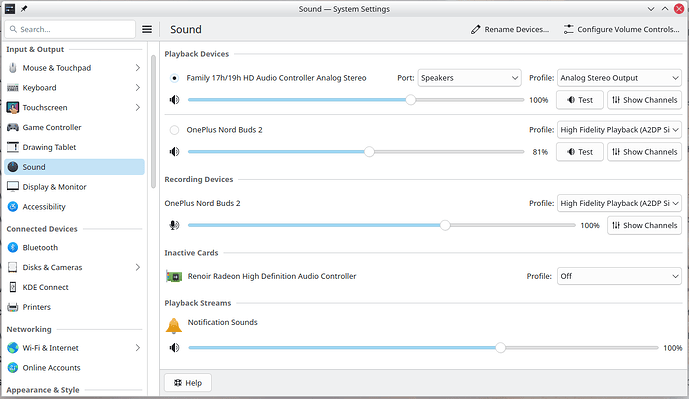The height and width of the screenshot is (399, 689).
Task: Click OnePlus Nord Buds 2 playback volume slider handle
Action: coord(369,152)
